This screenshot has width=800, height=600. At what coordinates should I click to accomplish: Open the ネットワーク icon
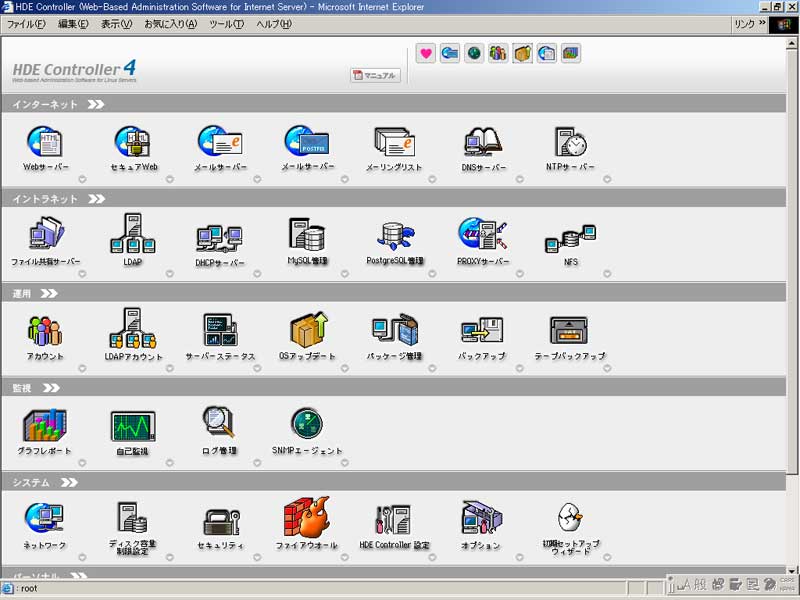44,518
